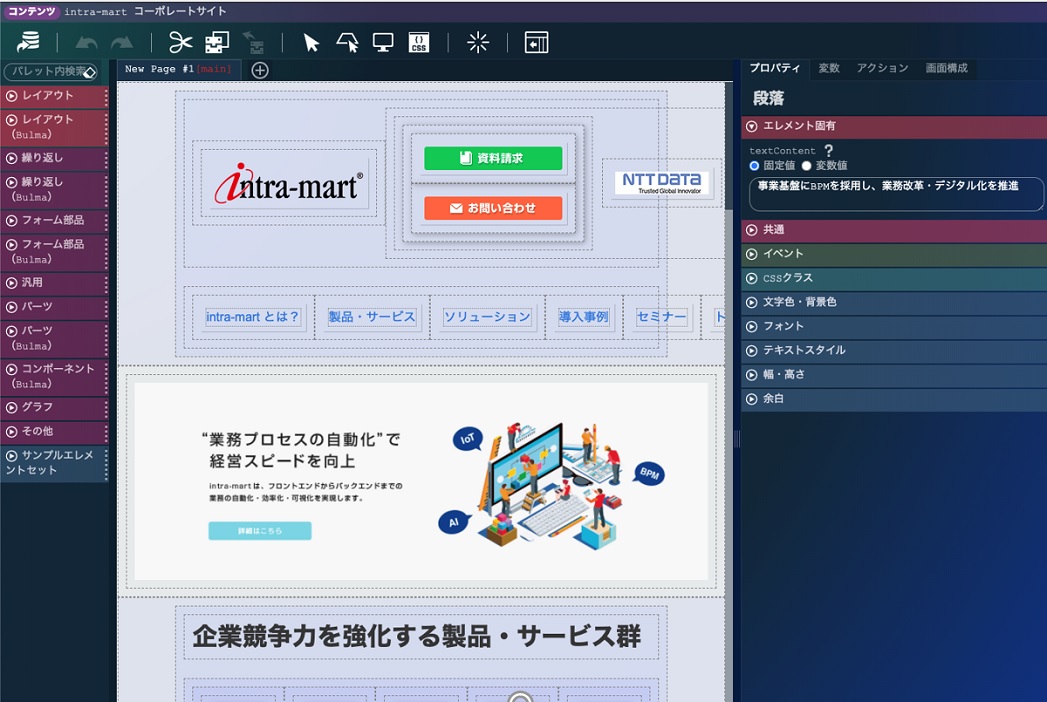The image size is (1047, 702).
Task: Click the textContent text area
Action: [893, 194]
